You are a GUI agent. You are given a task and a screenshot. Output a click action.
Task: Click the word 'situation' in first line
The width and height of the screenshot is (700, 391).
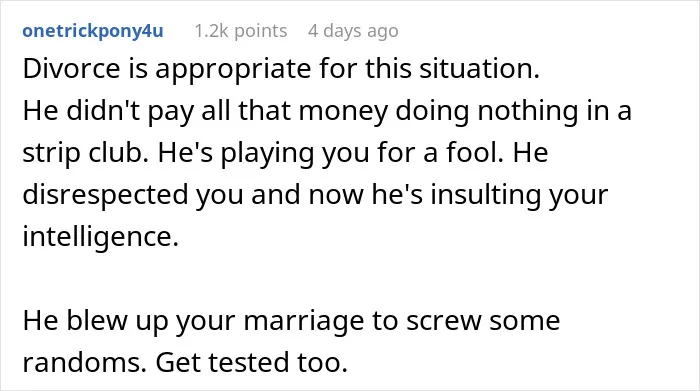coord(475,70)
